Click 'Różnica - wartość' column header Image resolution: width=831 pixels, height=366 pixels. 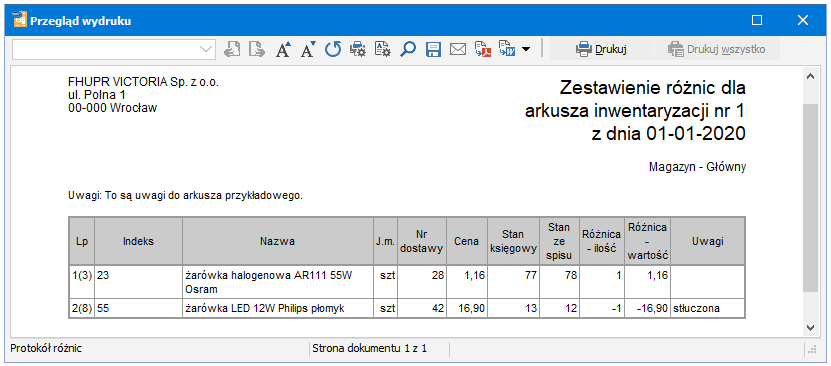coord(647,241)
